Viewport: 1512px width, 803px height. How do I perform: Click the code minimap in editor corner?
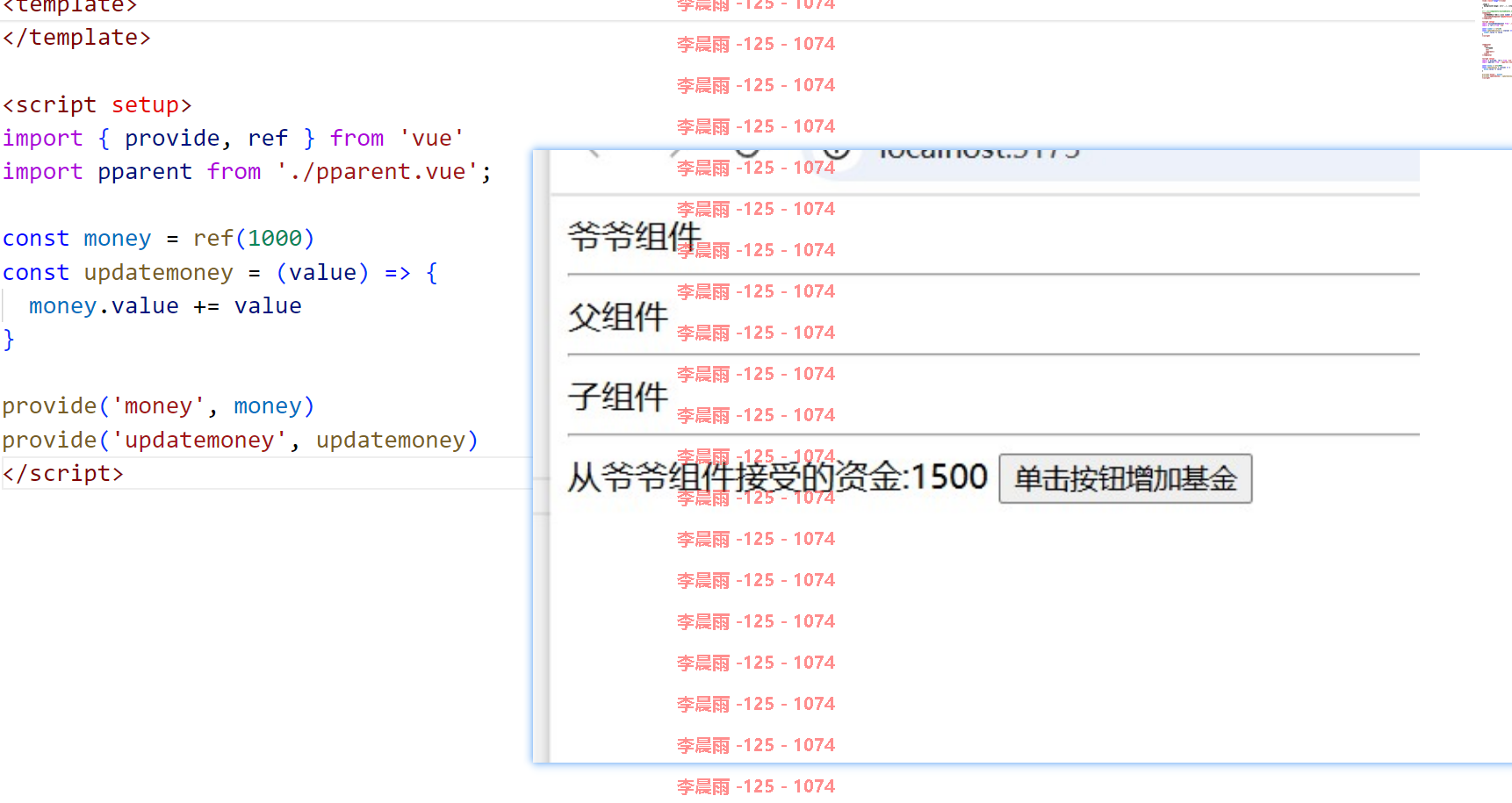point(1495,39)
